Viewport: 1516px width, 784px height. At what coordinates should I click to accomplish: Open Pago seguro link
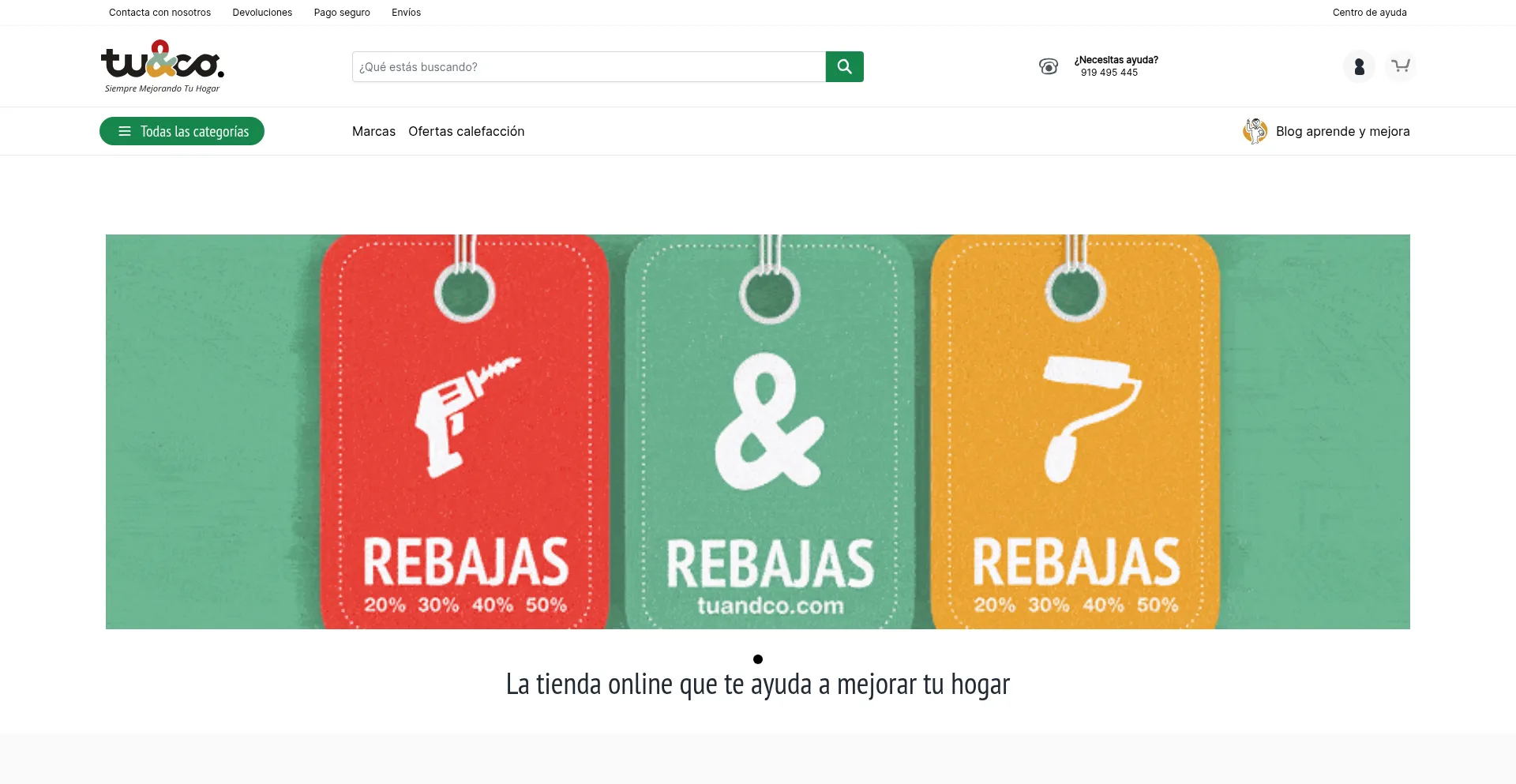tap(342, 13)
